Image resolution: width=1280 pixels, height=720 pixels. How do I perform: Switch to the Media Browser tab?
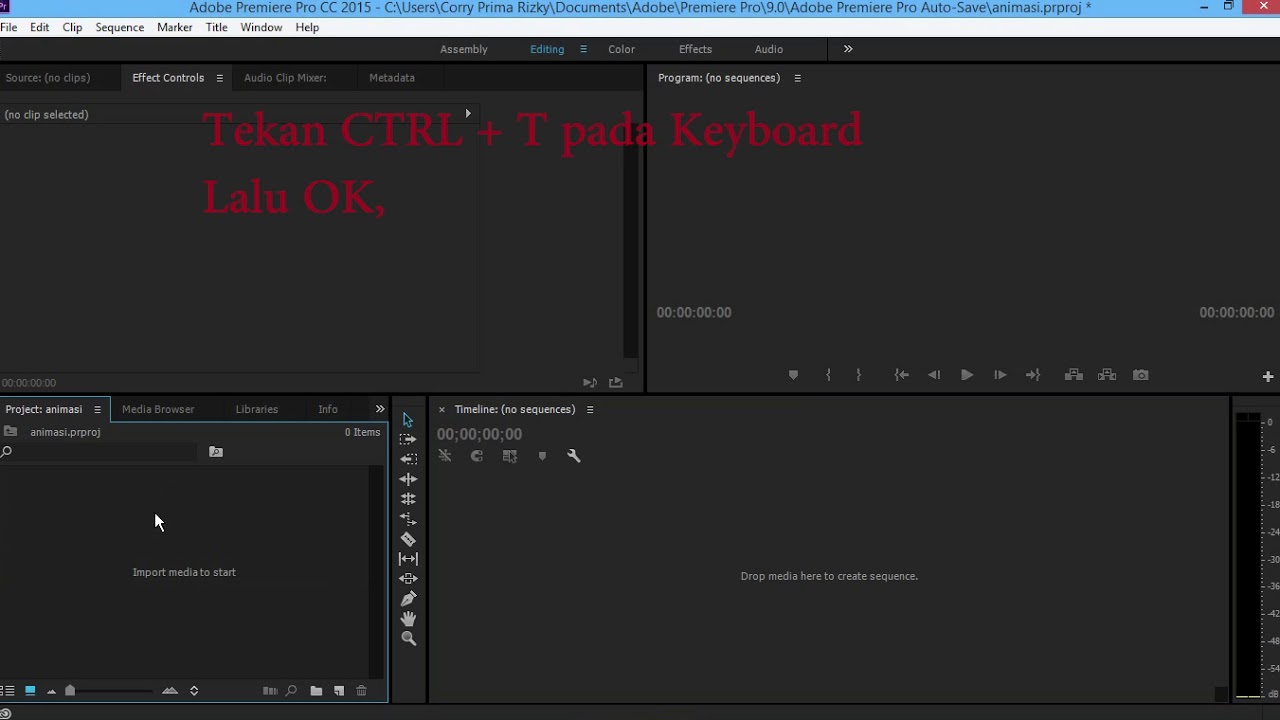(x=158, y=409)
